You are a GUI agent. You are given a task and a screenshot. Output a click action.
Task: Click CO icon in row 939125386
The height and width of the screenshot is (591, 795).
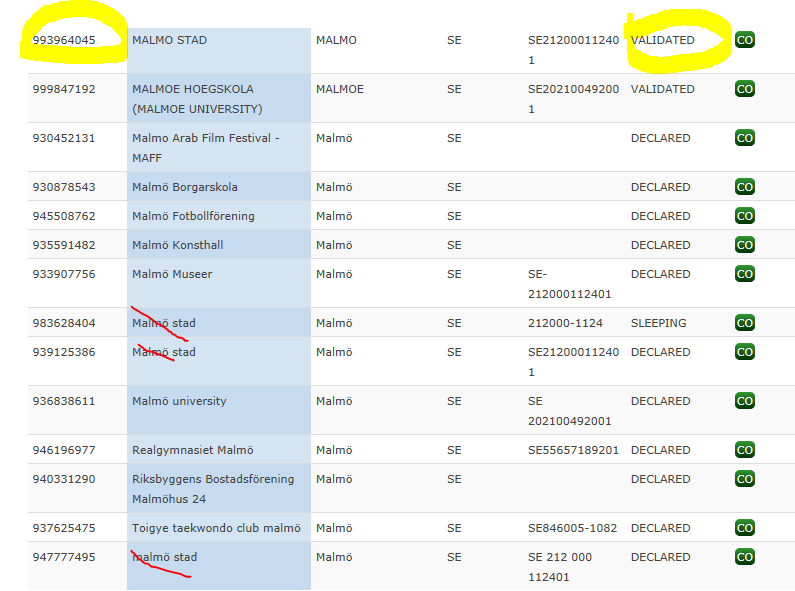pyautogui.click(x=745, y=352)
